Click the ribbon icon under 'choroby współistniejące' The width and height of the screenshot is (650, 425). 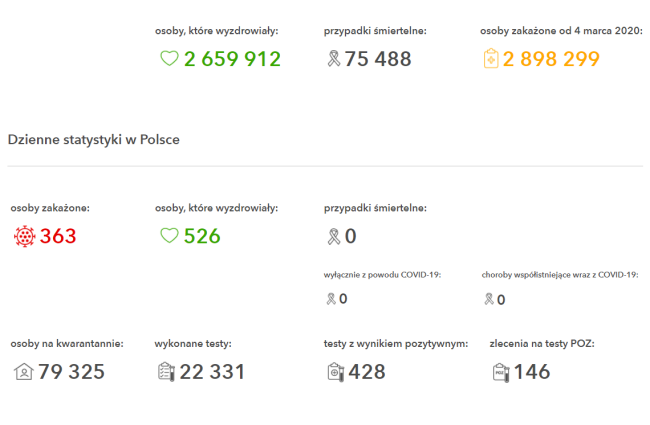489,298
